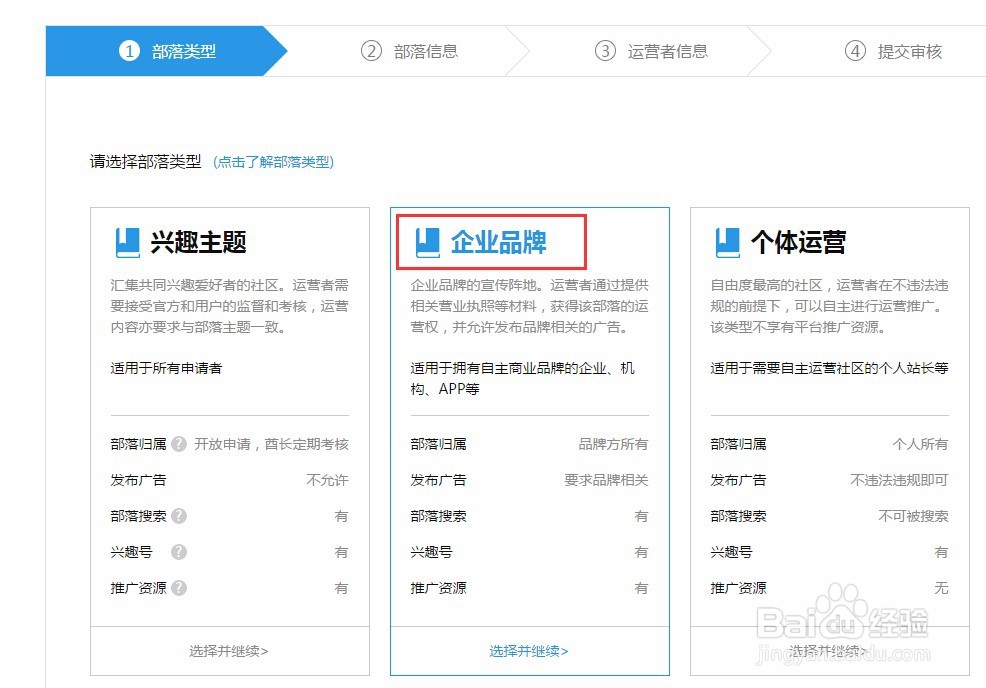Click the help icon beside 部落搜索 in 兴趣主题
Image resolution: width=986 pixels, height=688 pixels.
pos(177,516)
